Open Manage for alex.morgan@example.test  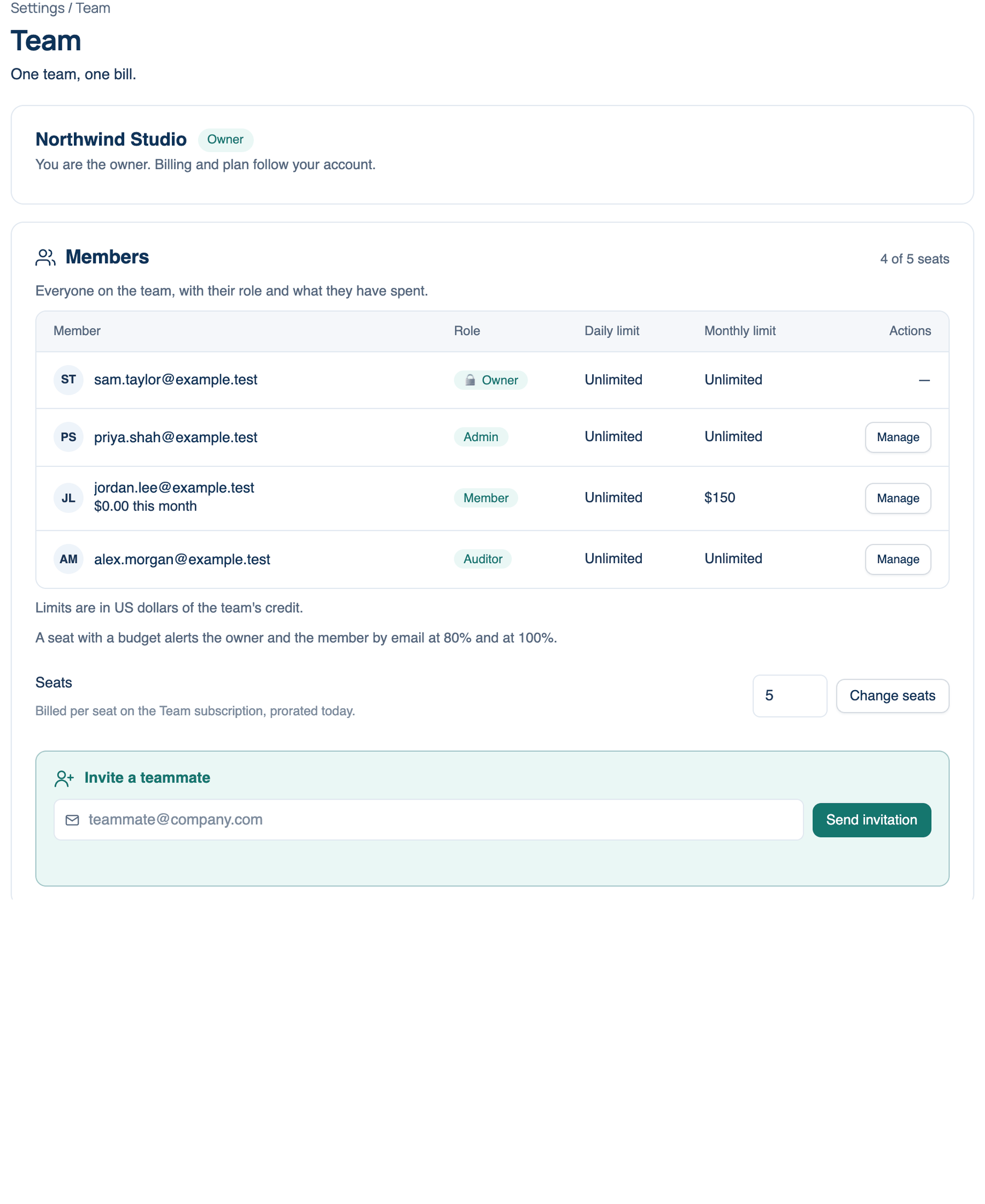(x=897, y=559)
